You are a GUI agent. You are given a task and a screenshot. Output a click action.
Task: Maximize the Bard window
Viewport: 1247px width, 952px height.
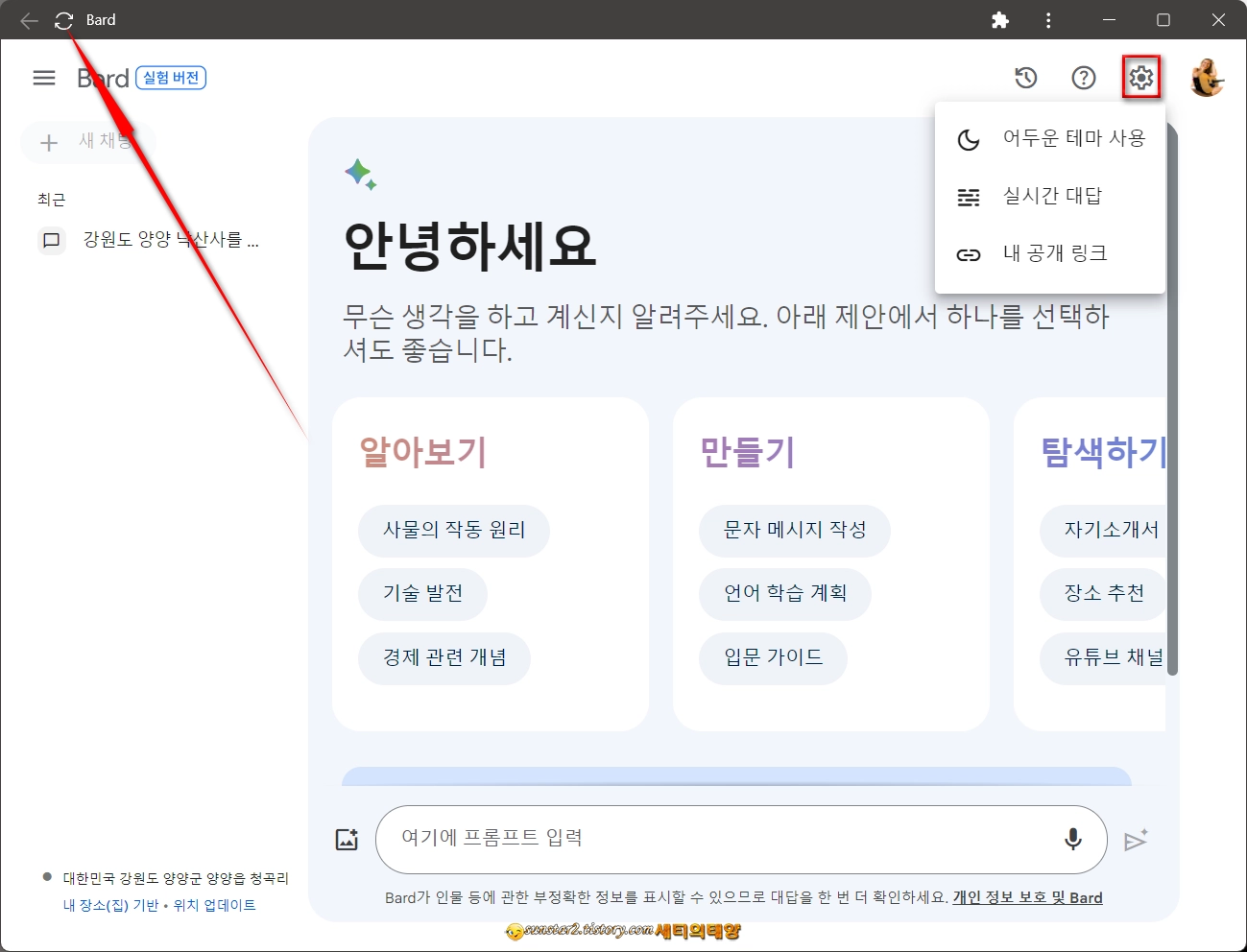pyautogui.click(x=1163, y=20)
